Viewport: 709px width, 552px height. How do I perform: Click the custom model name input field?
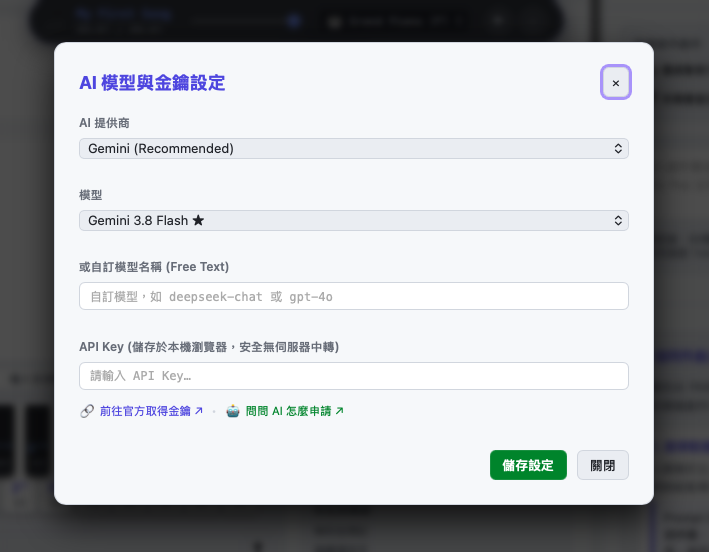pyautogui.click(x=354, y=296)
